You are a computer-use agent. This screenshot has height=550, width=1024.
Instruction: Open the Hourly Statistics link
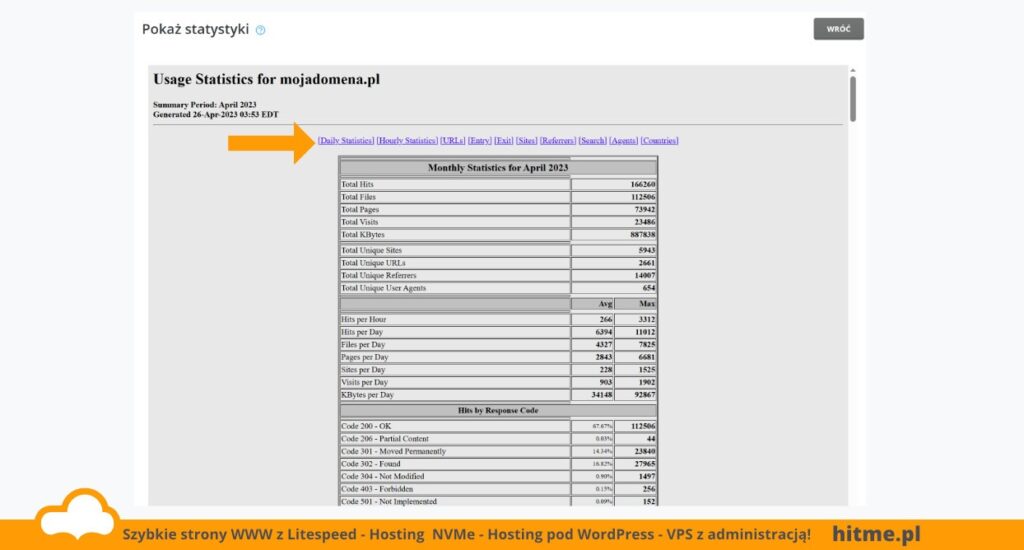tap(407, 140)
